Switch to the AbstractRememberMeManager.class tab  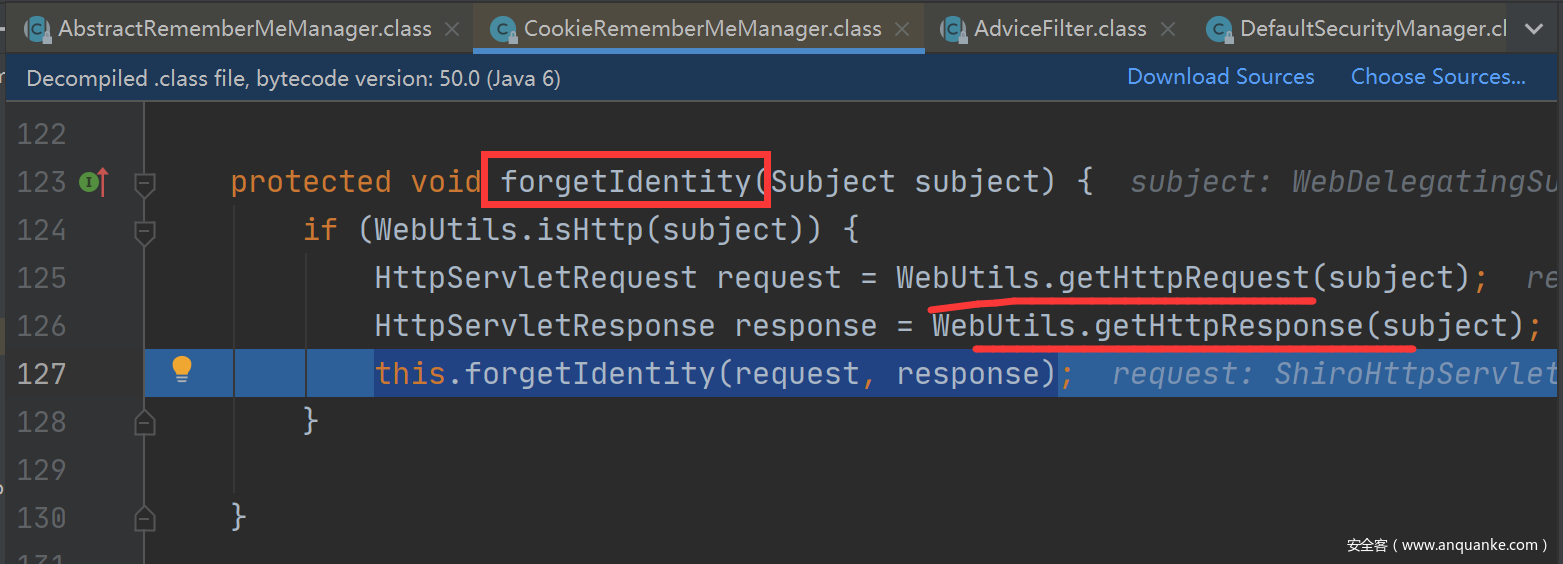[x=244, y=29]
